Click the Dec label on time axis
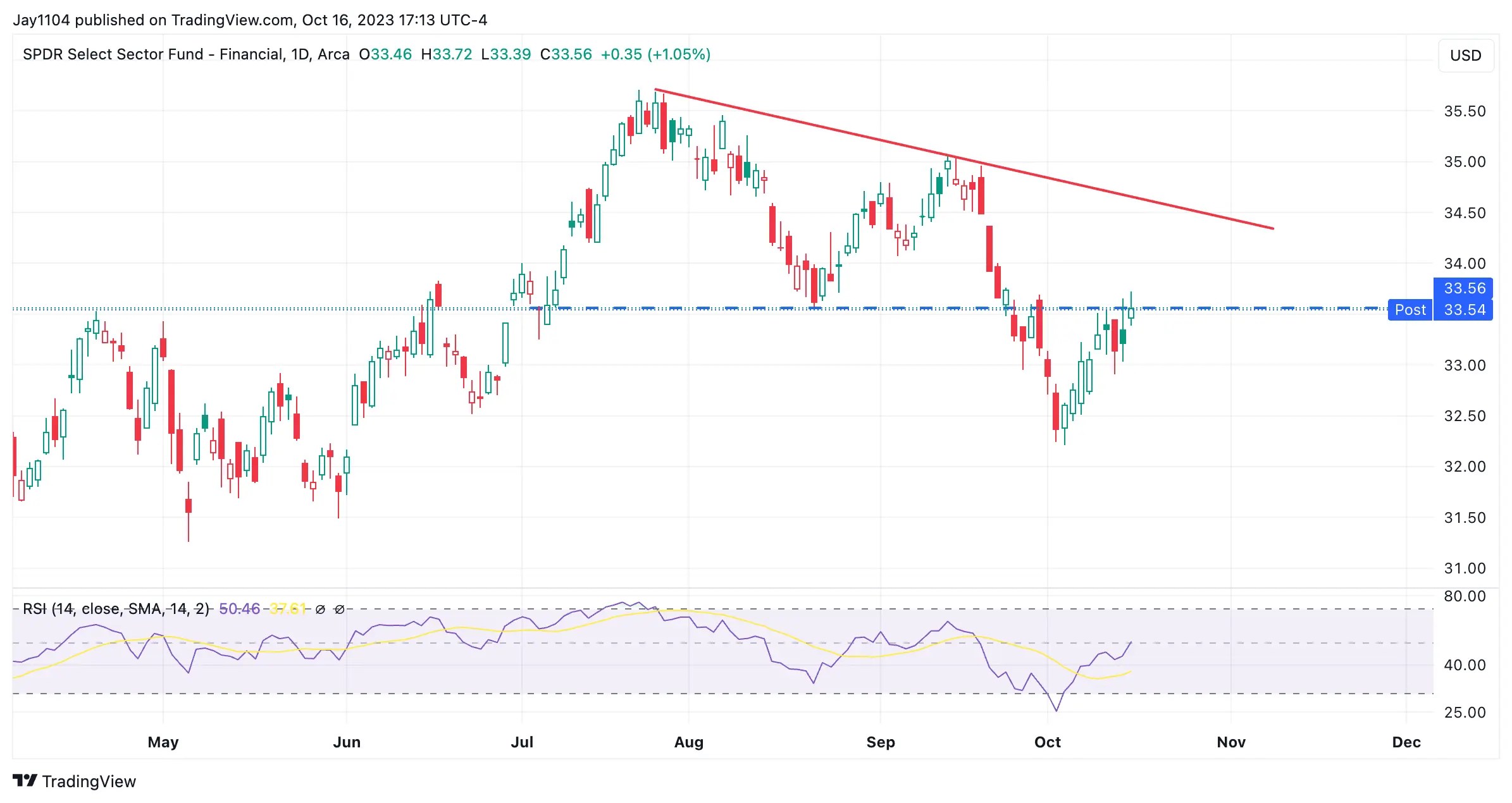Viewport: 1512px width, 803px height. (1406, 742)
